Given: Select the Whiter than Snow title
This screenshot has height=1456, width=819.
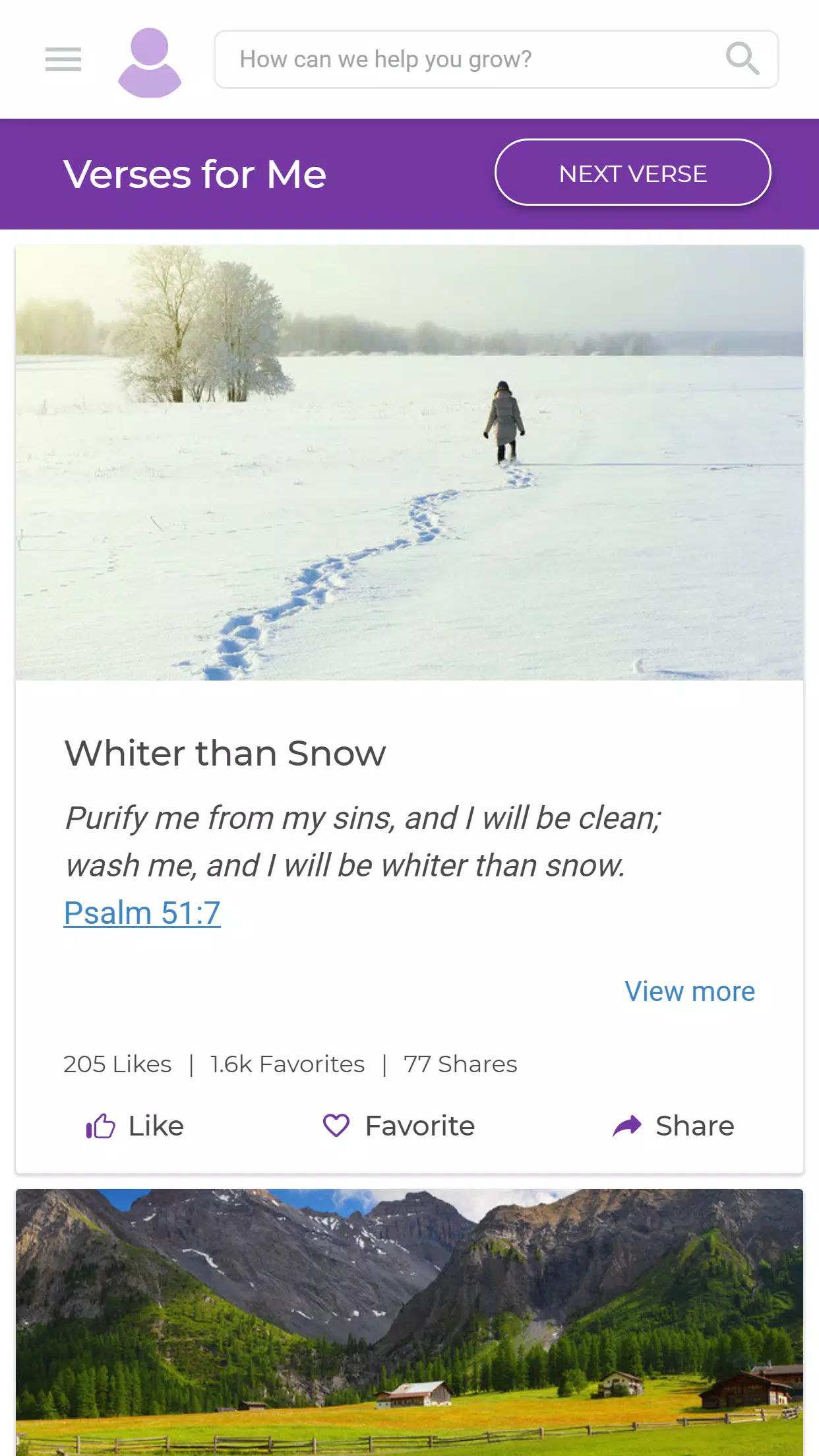Looking at the screenshot, I should (x=225, y=753).
